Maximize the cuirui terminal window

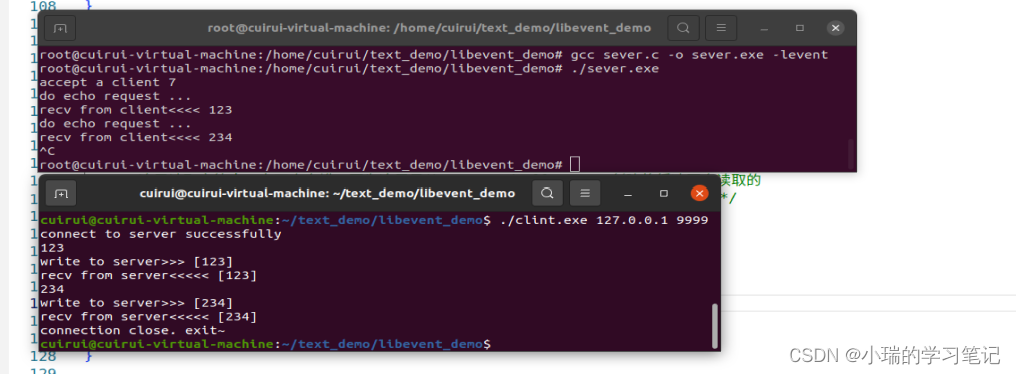coord(664,193)
